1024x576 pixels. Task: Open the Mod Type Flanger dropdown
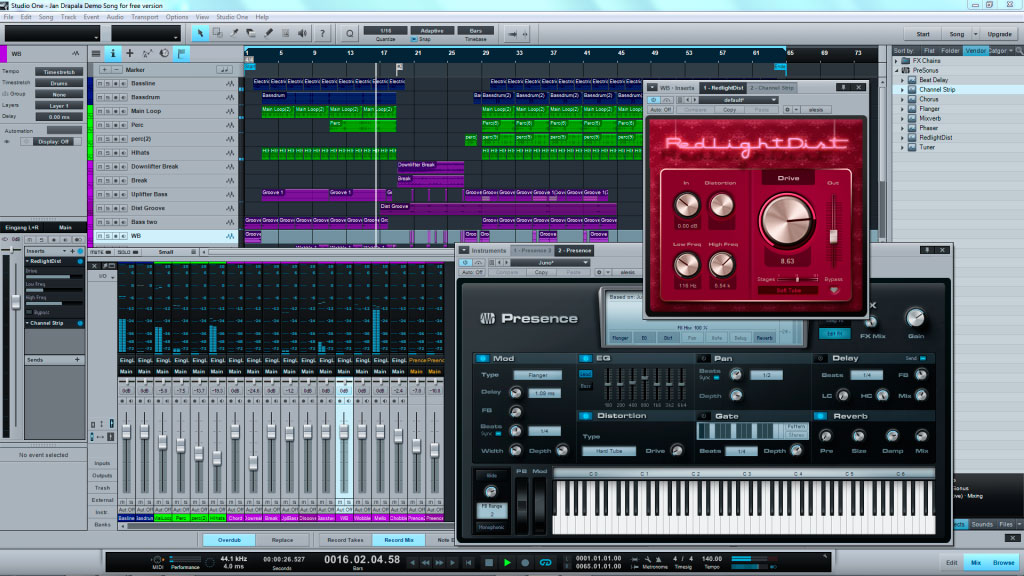(x=537, y=376)
